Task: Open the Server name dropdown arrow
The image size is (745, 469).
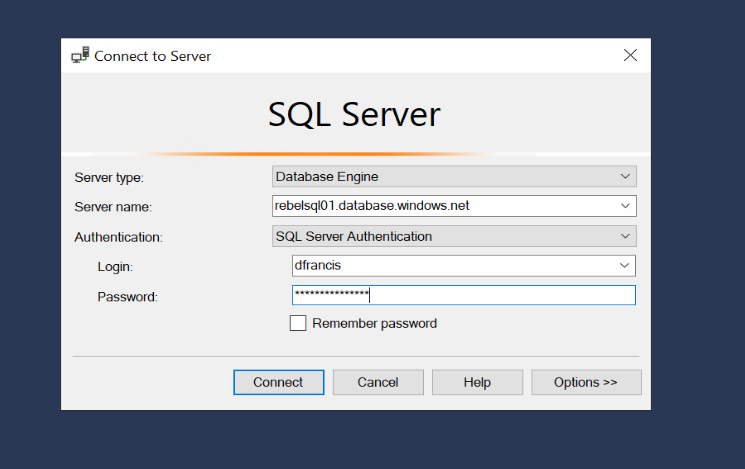Action: pyautogui.click(x=625, y=206)
